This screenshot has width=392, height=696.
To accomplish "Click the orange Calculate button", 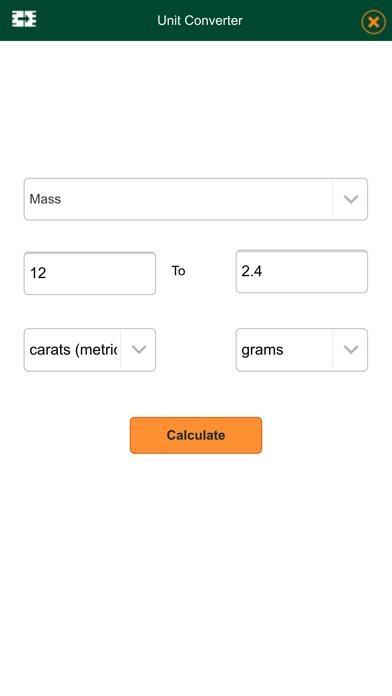I will point(196,435).
